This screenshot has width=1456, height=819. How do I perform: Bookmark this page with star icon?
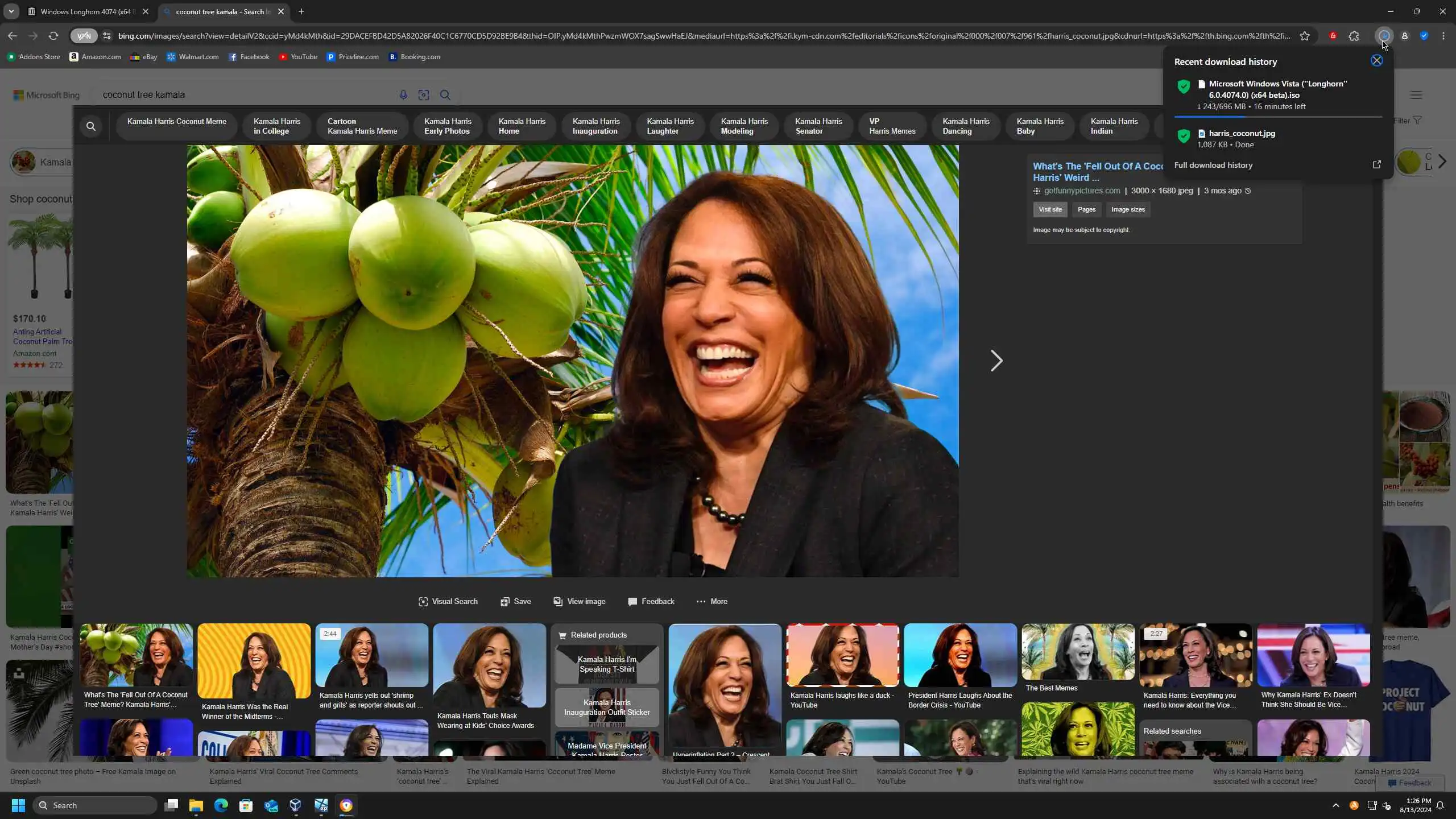tap(1305, 36)
